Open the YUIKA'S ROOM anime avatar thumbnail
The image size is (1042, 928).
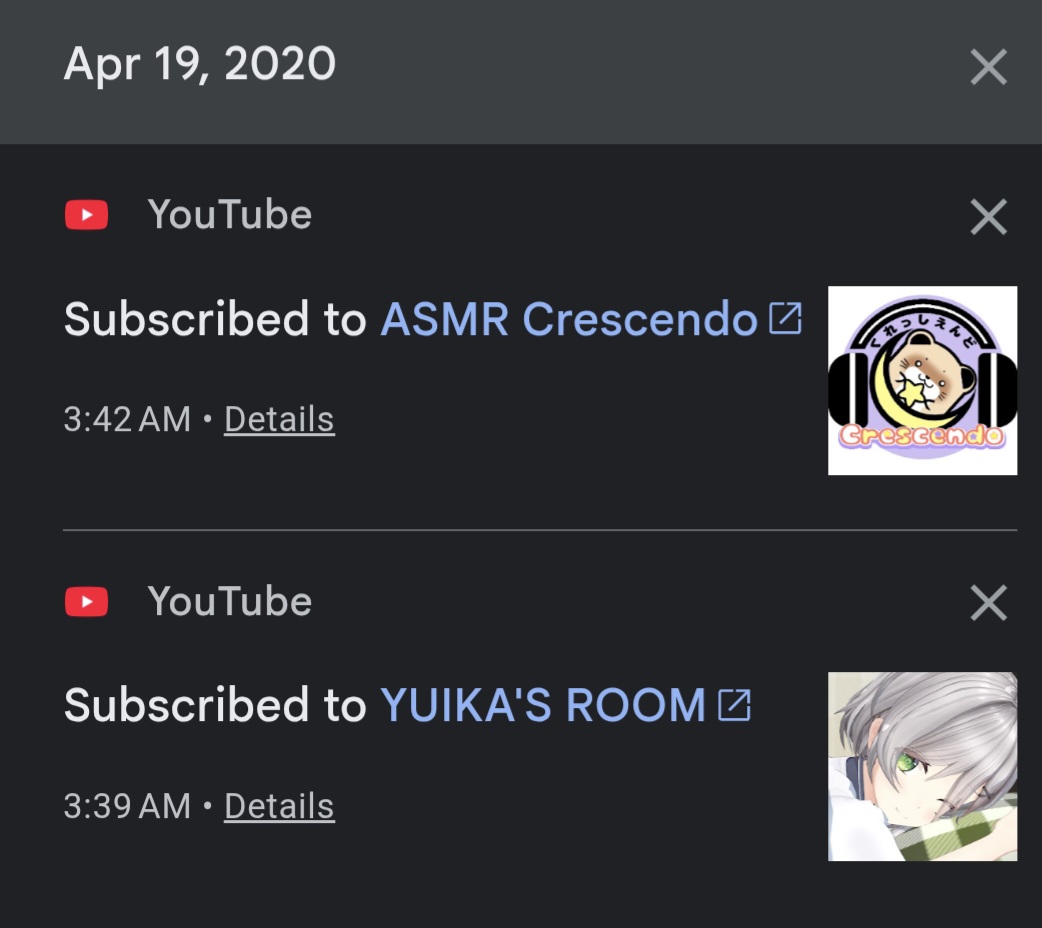922,766
